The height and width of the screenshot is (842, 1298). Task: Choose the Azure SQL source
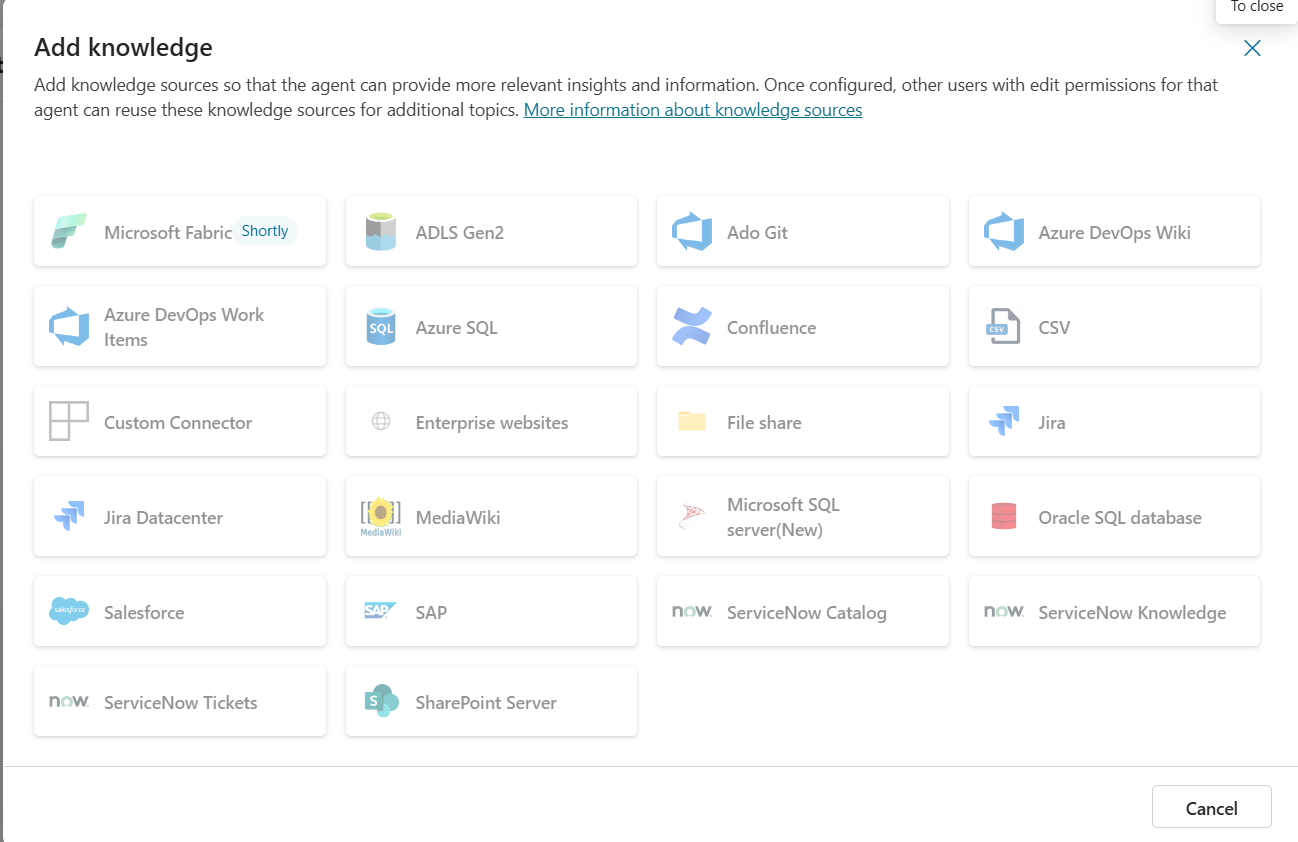tap(491, 326)
